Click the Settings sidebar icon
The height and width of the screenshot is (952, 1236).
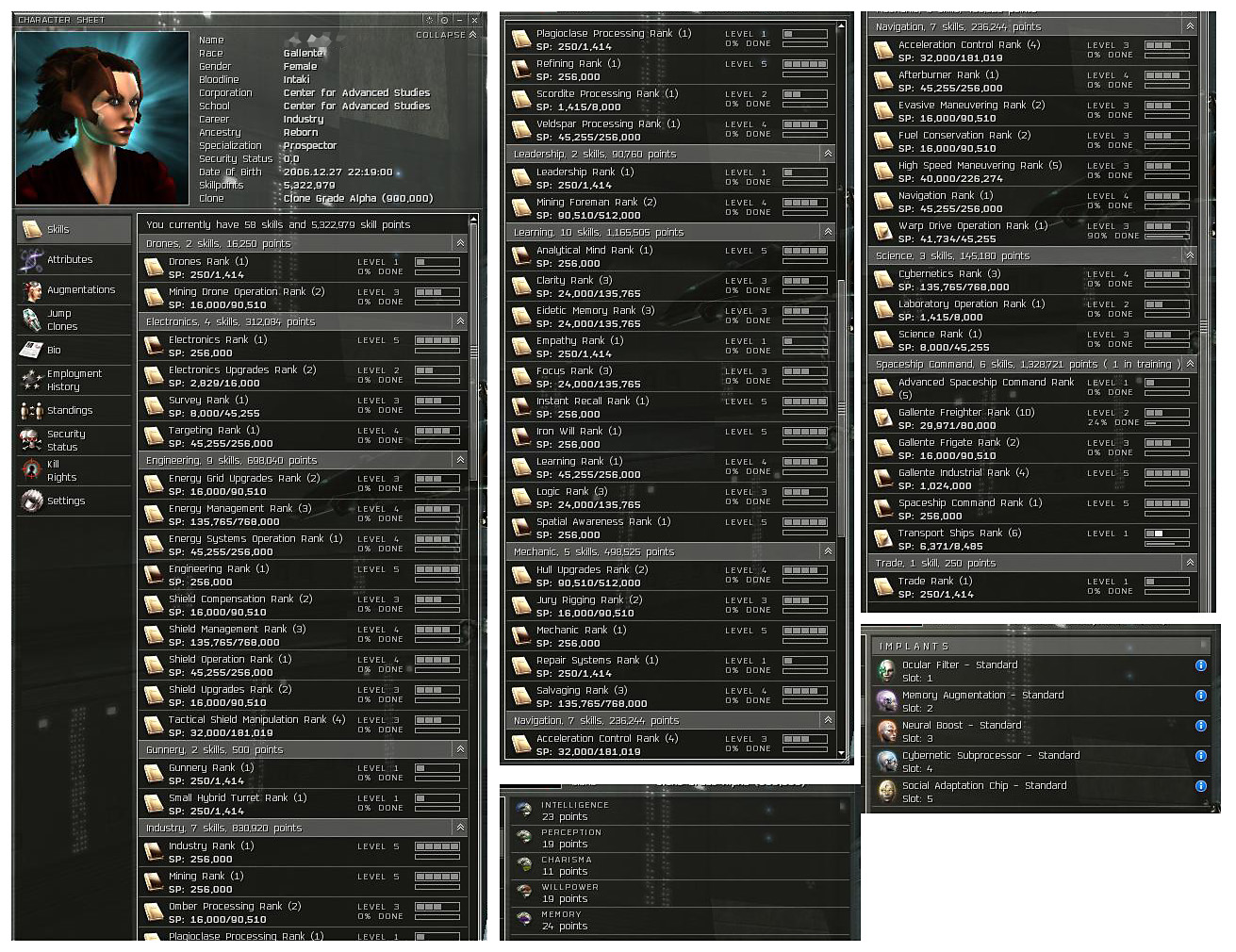click(x=31, y=501)
